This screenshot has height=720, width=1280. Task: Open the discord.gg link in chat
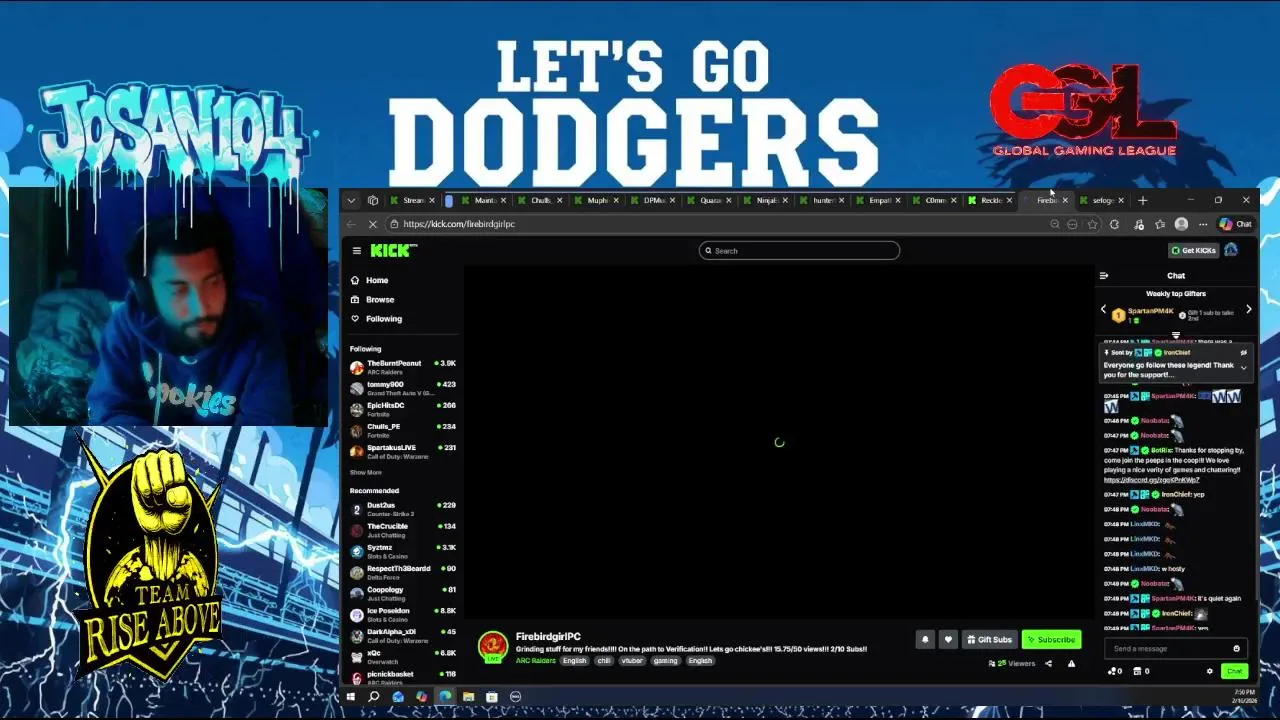[1151, 480]
